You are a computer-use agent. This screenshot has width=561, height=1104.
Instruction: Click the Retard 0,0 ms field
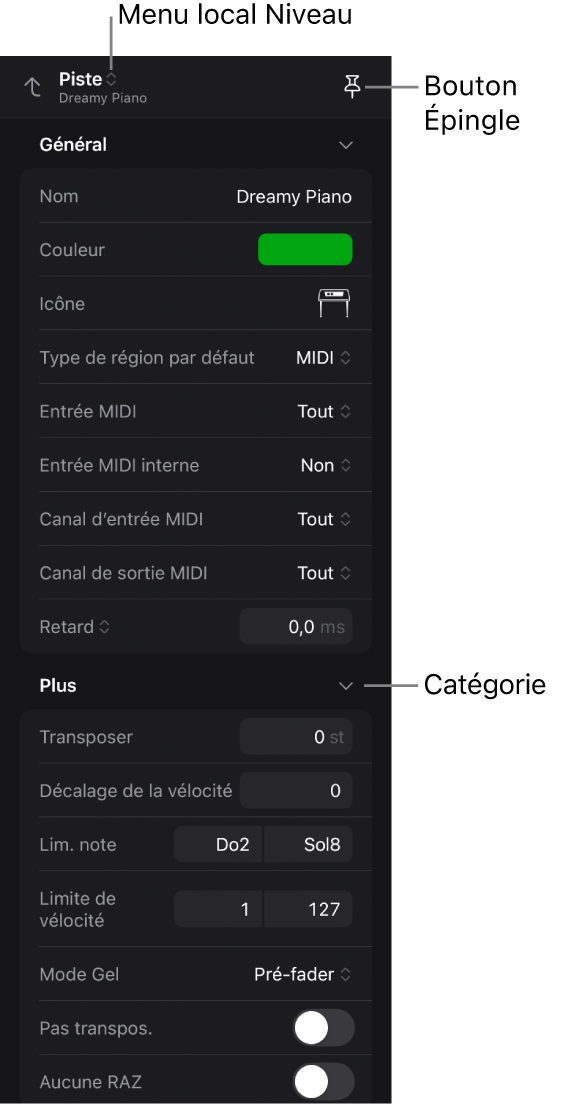[296, 627]
